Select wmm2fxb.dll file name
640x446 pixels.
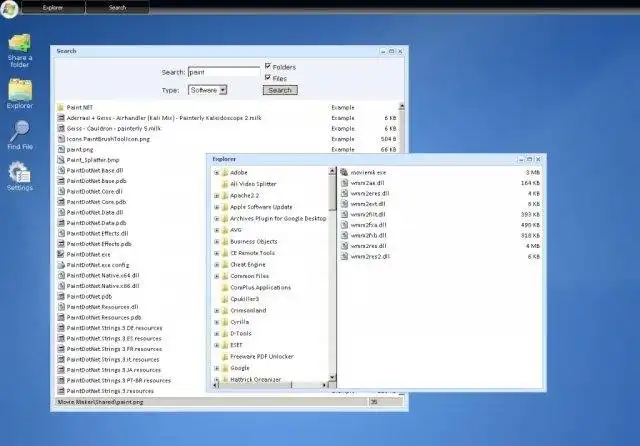368,235
